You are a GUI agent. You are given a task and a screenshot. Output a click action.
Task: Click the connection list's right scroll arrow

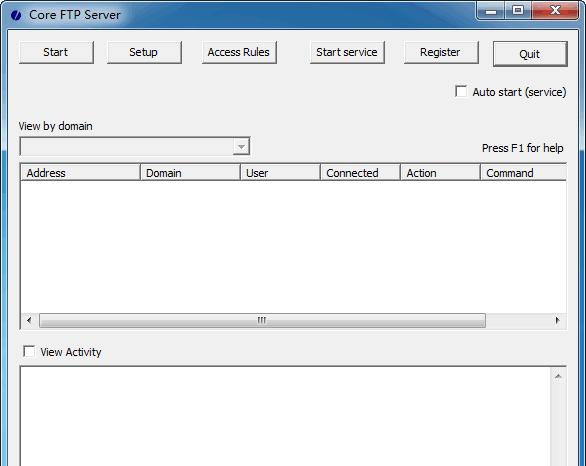(x=558, y=320)
